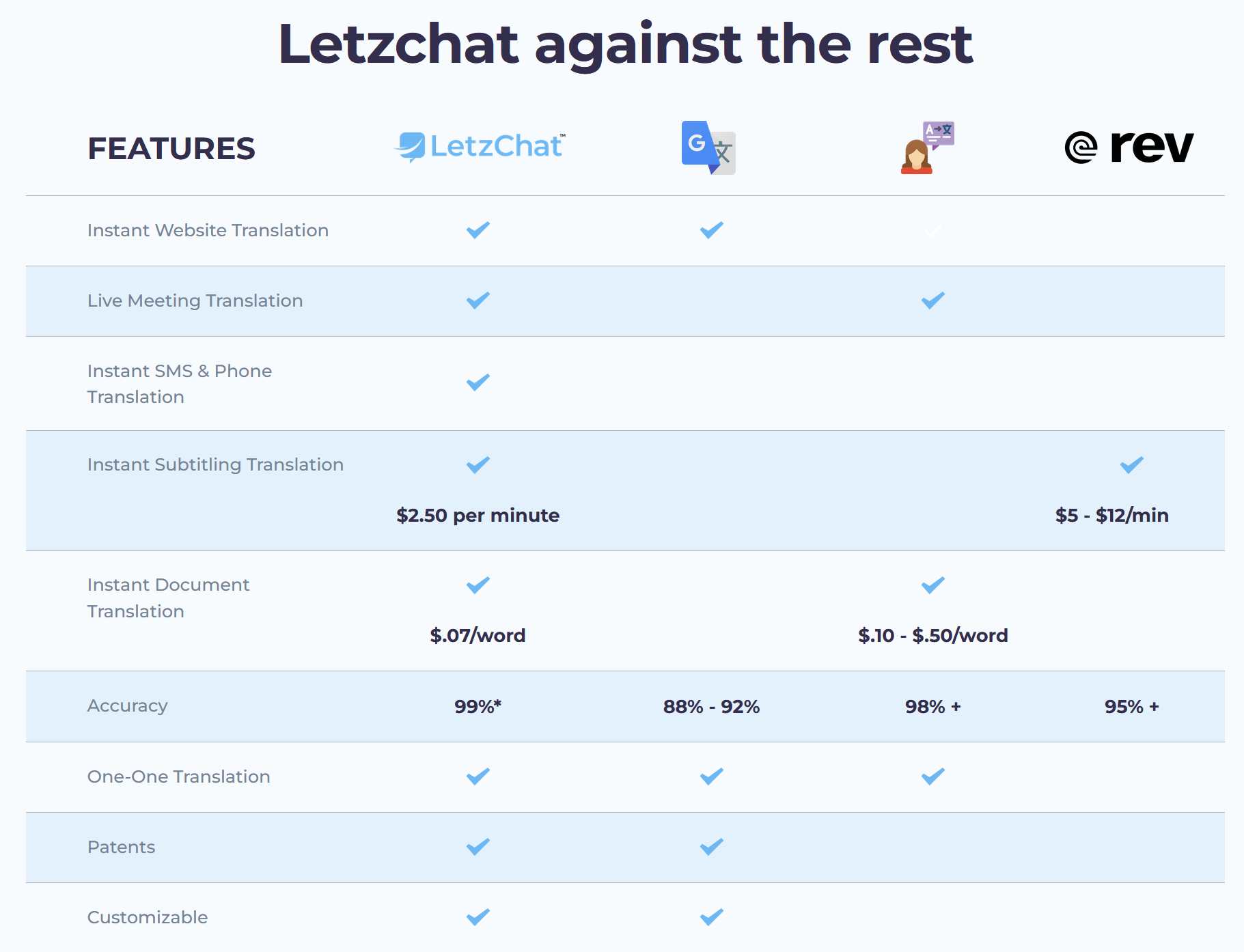The width and height of the screenshot is (1244, 952).
Task: Click human translator checkmark for Live Meeting Translation
Action: [x=932, y=300]
